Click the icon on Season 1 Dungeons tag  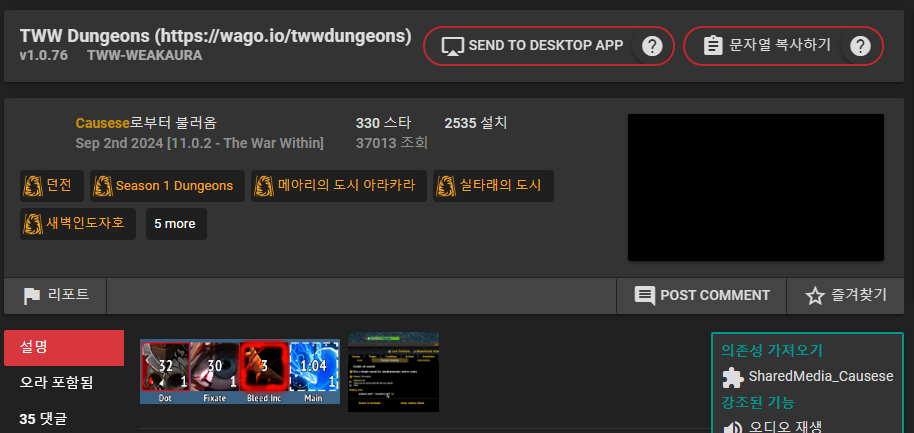tap(103, 186)
